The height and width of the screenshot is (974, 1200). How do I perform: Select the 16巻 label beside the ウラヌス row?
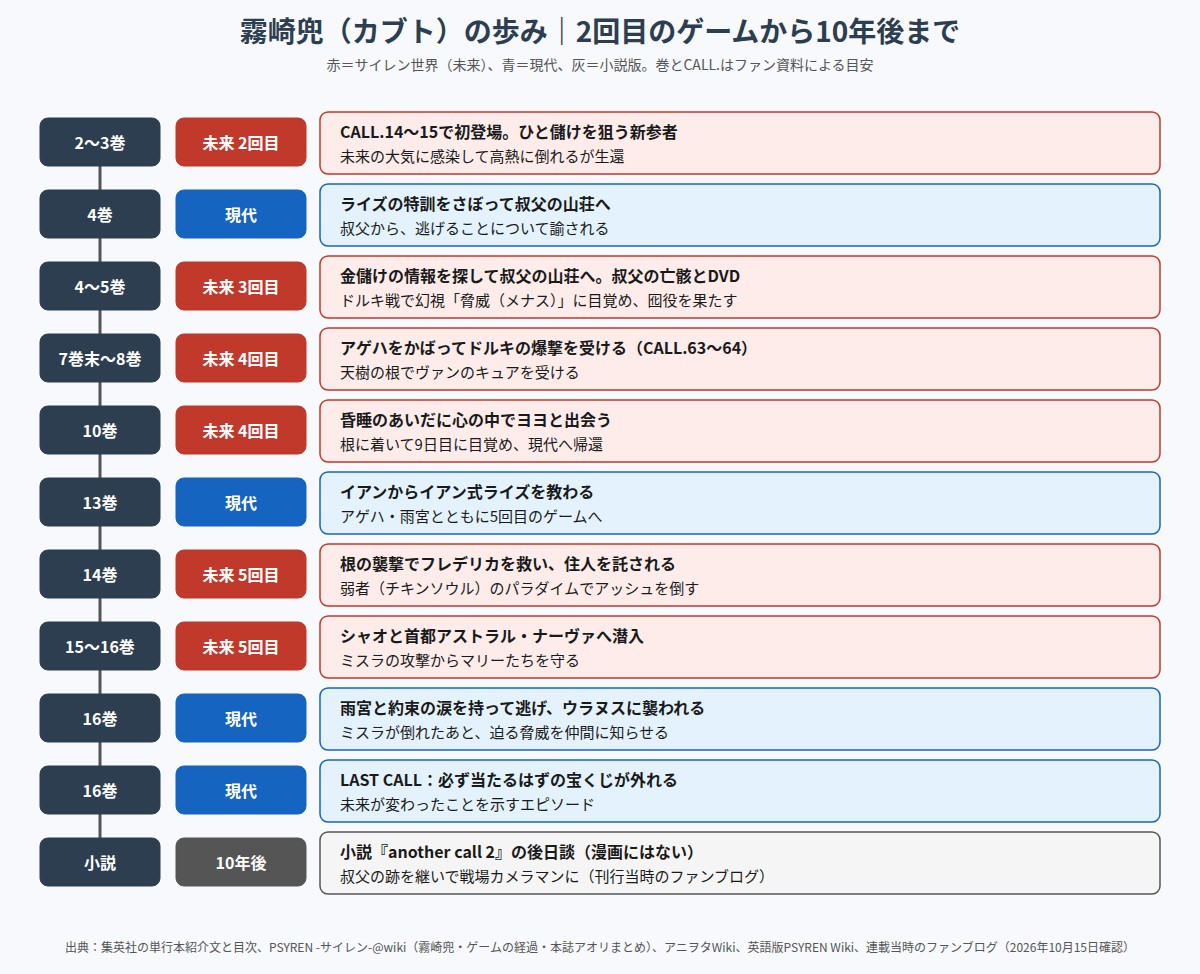pos(100,718)
